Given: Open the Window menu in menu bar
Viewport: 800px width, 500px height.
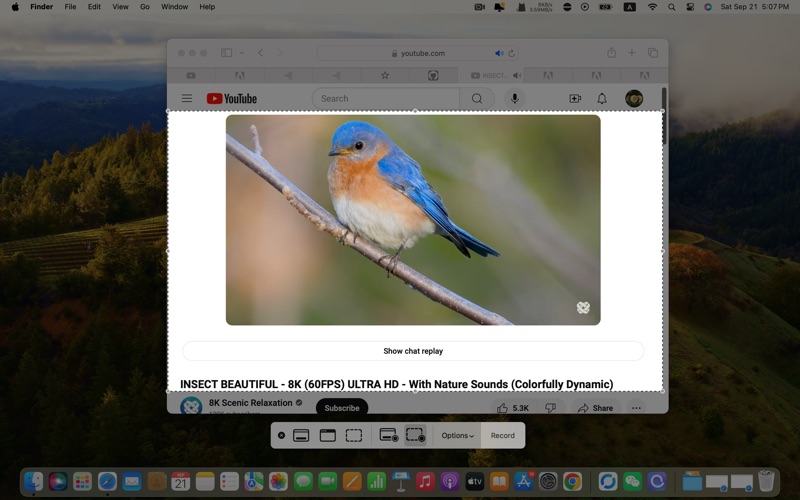Looking at the screenshot, I should [174, 7].
